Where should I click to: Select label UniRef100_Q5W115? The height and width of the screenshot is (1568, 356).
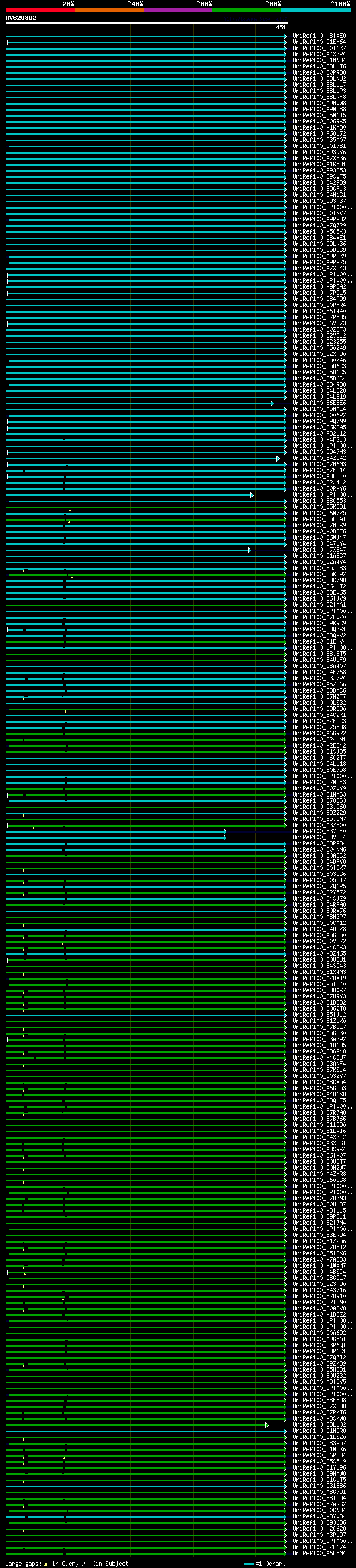coord(319,116)
